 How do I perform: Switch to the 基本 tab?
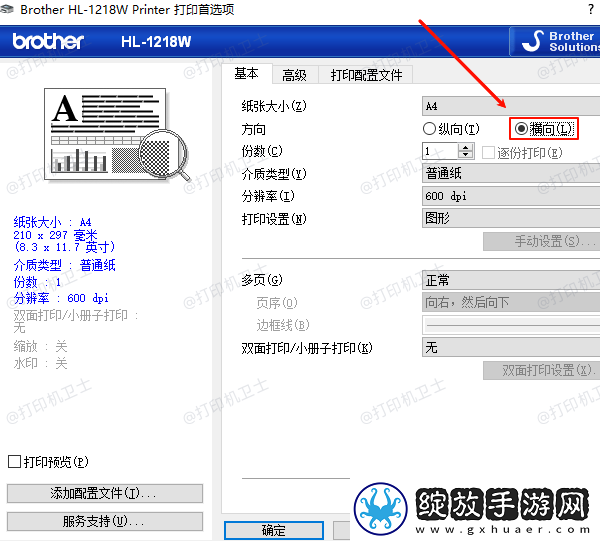pyautogui.click(x=246, y=73)
